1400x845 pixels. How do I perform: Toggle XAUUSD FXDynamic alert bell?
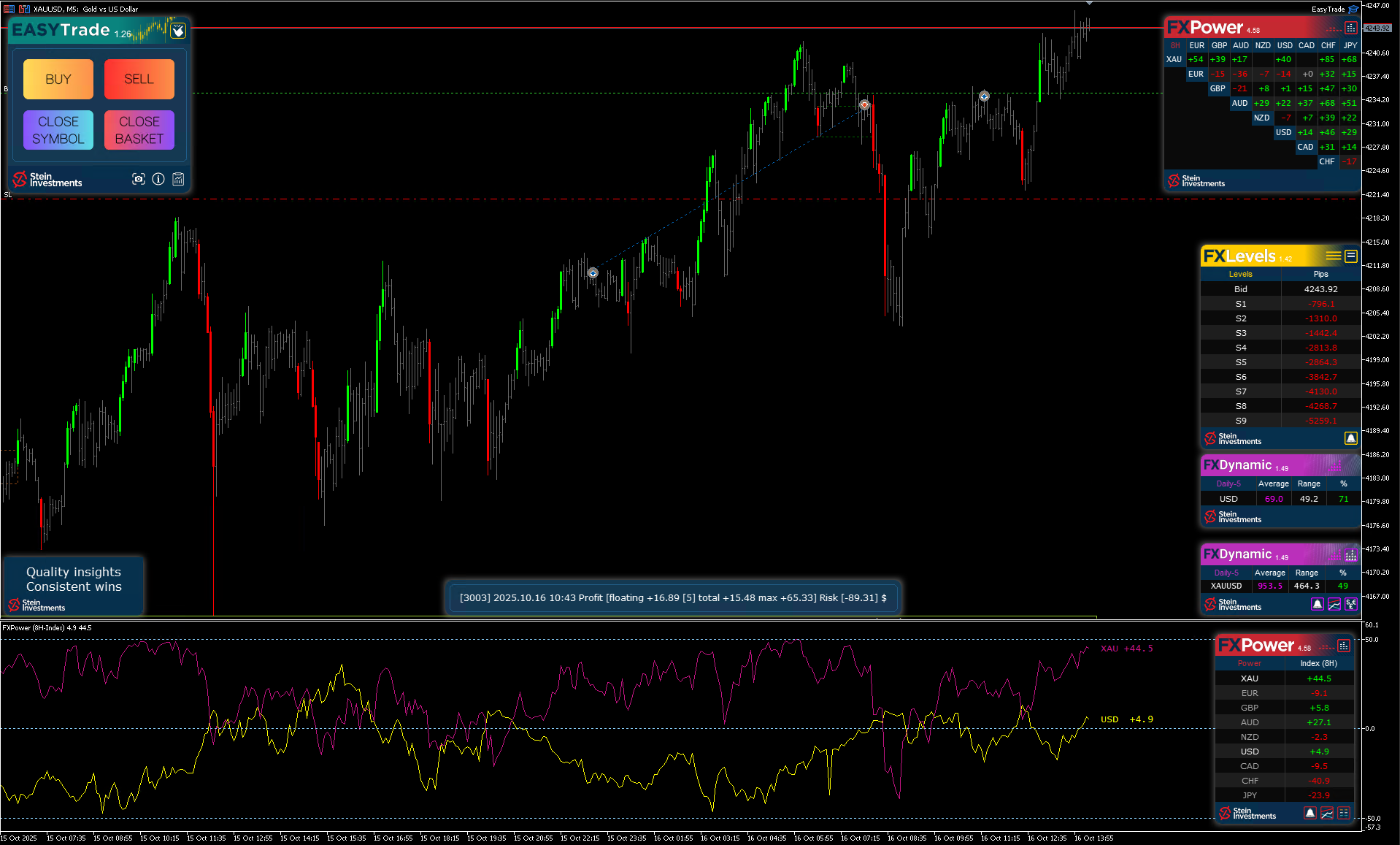1318,604
